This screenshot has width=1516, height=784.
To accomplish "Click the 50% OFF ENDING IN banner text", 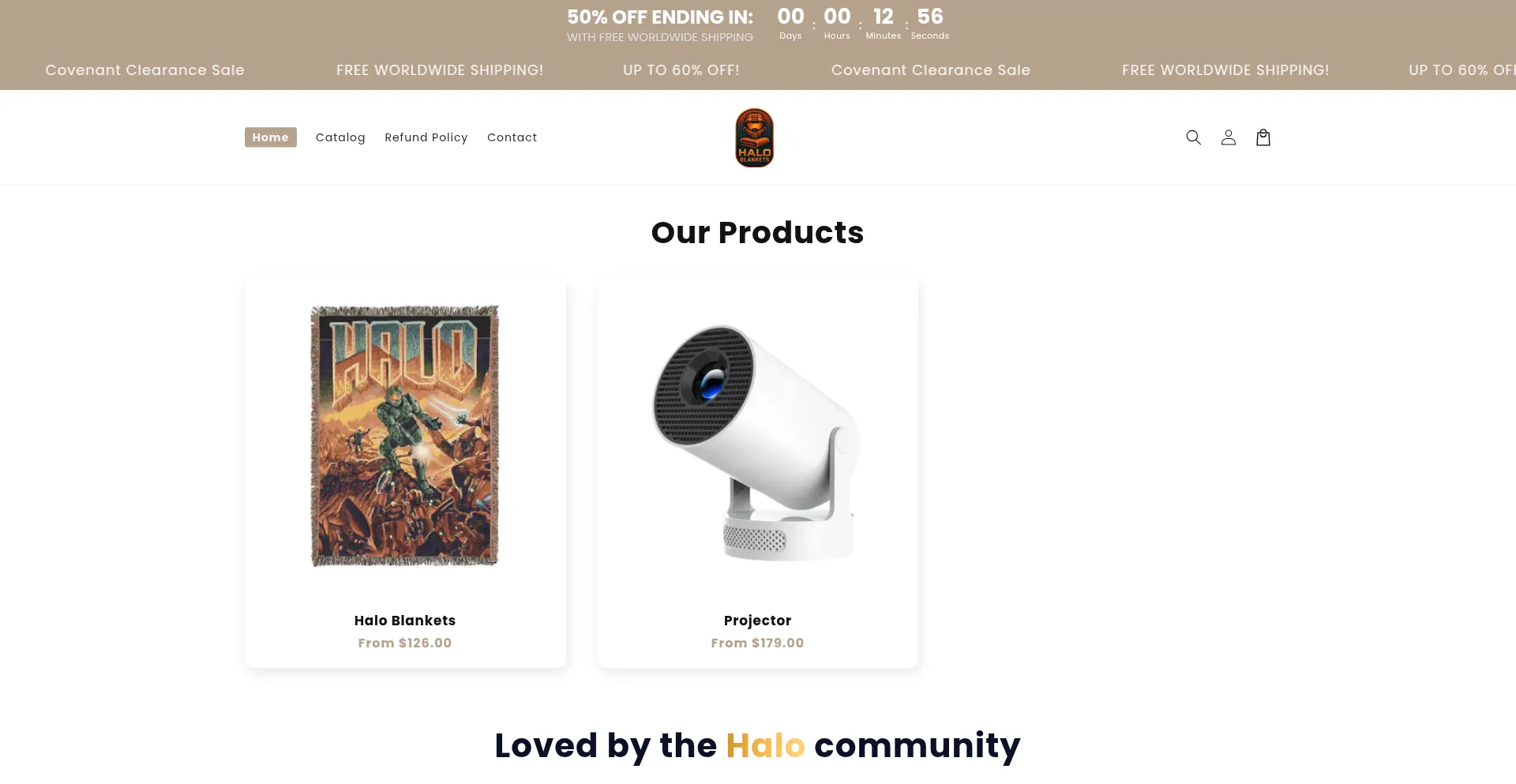I will click(660, 17).
